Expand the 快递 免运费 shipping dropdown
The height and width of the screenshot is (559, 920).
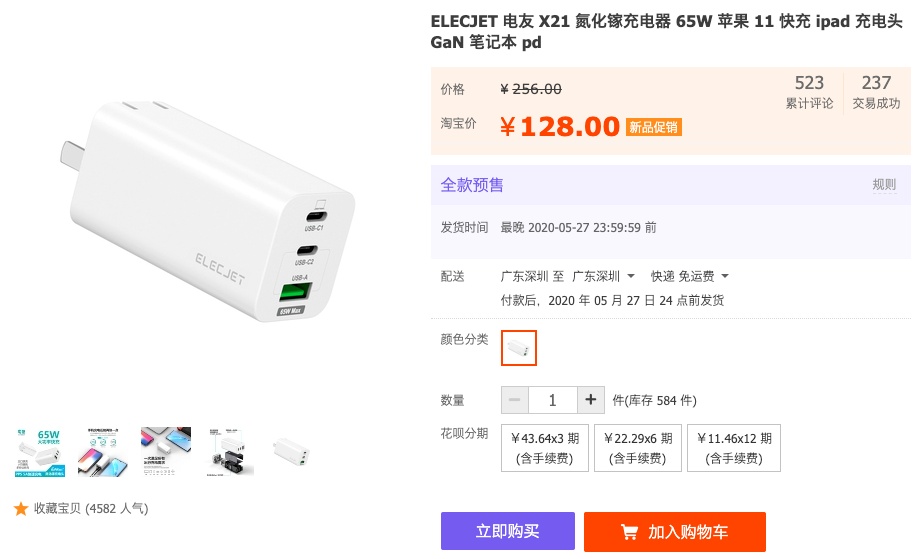click(689, 276)
